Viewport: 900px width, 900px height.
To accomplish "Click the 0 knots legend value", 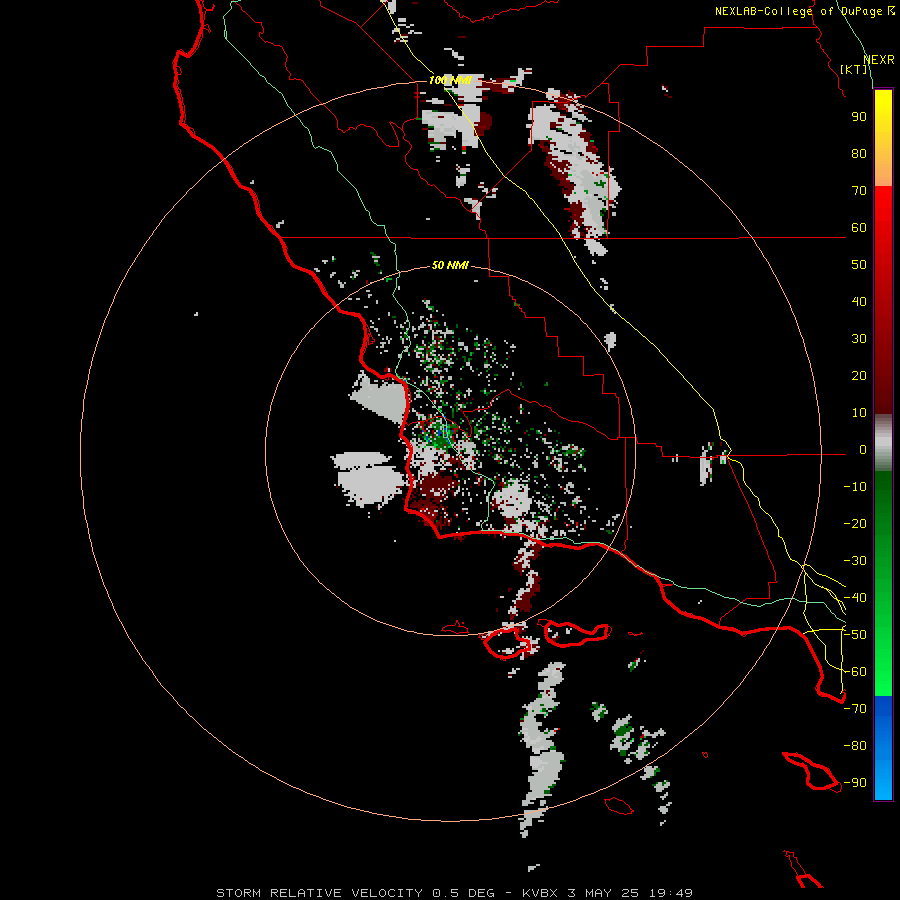I will coord(863,450).
